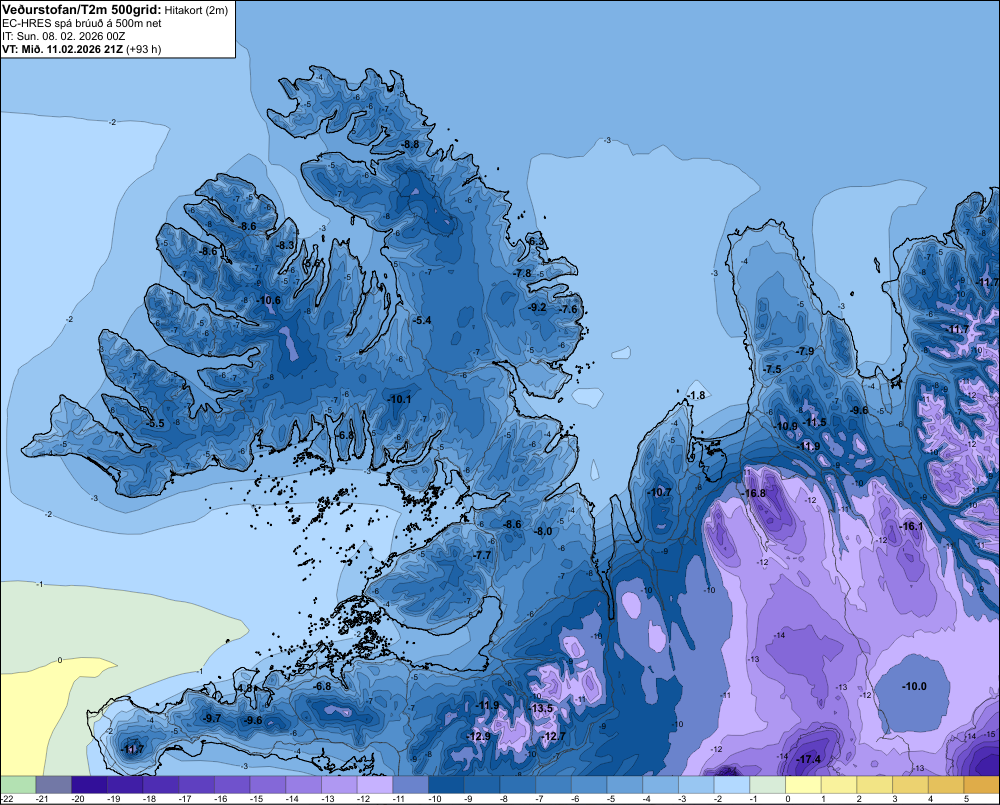The height and width of the screenshot is (805, 1000).
Task: Click the -10.1 temperature label
Action: coord(400,399)
